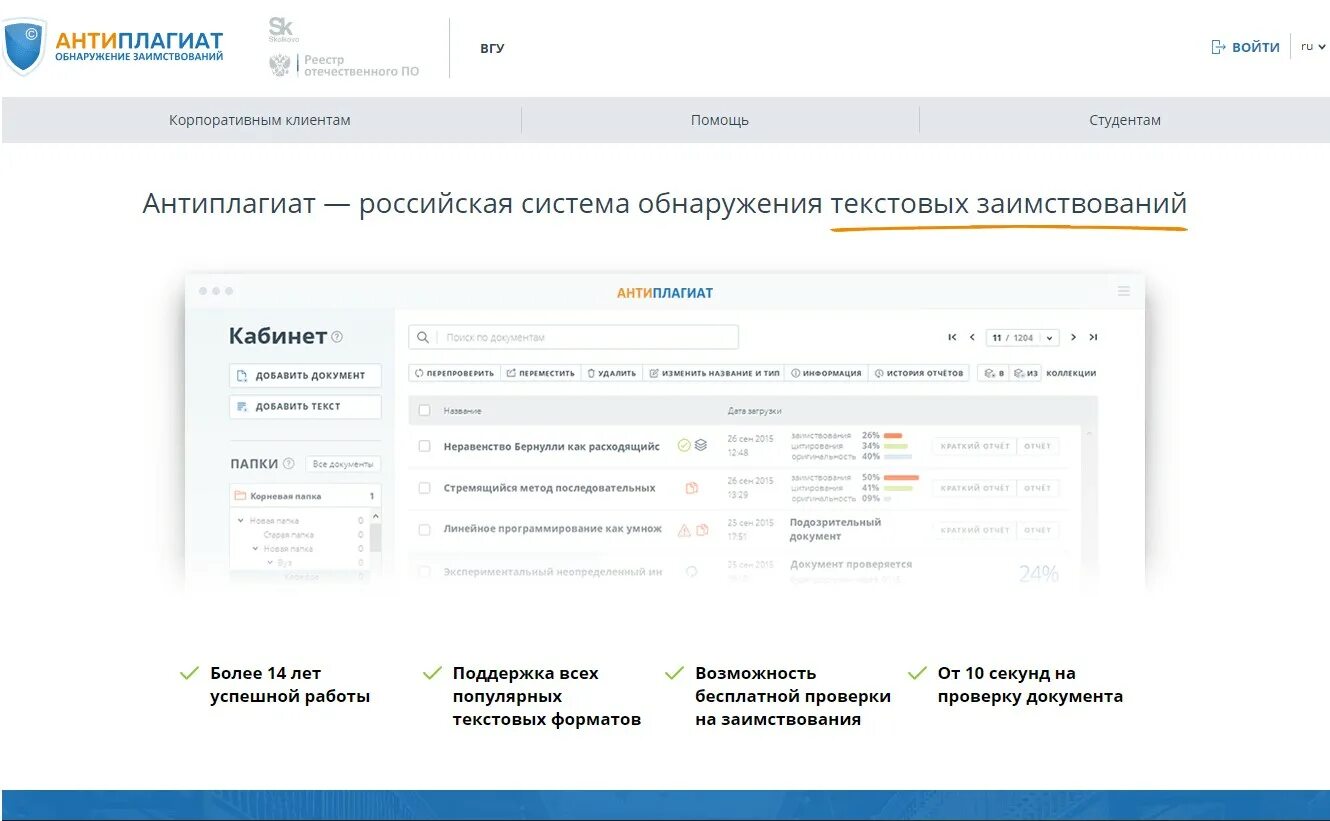Click ПЕРЕМЕСТИТЬ toolbar button
This screenshot has width=1330, height=821.
(540, 373)
